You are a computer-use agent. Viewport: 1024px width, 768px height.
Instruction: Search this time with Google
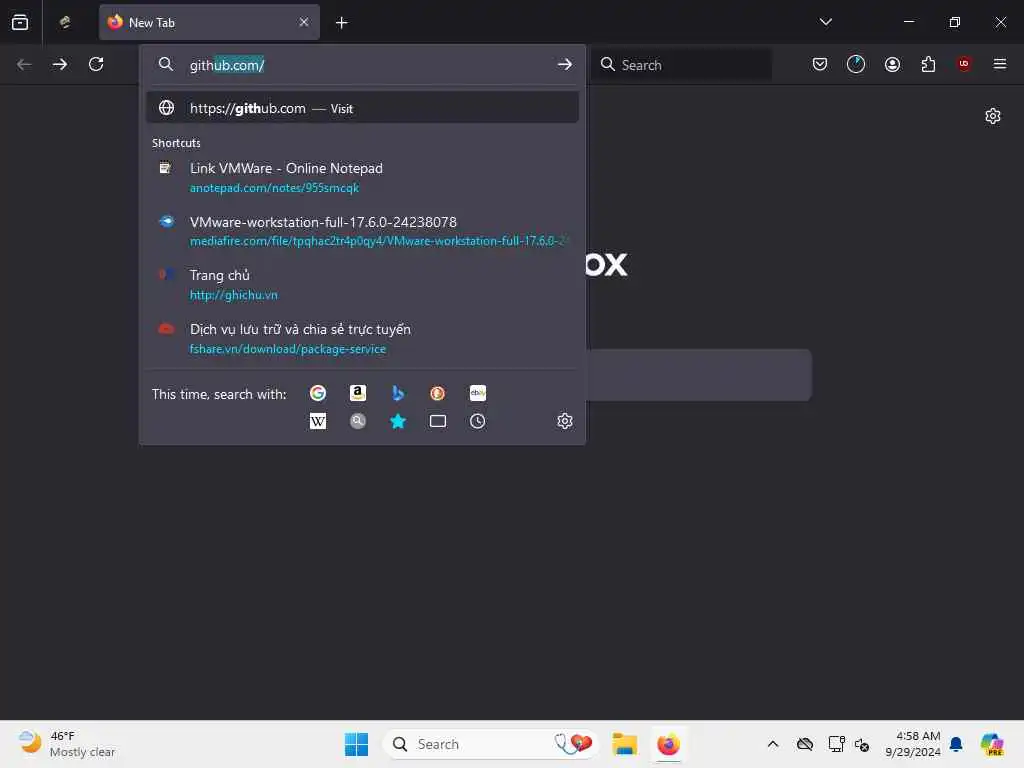tap(318, 393)
